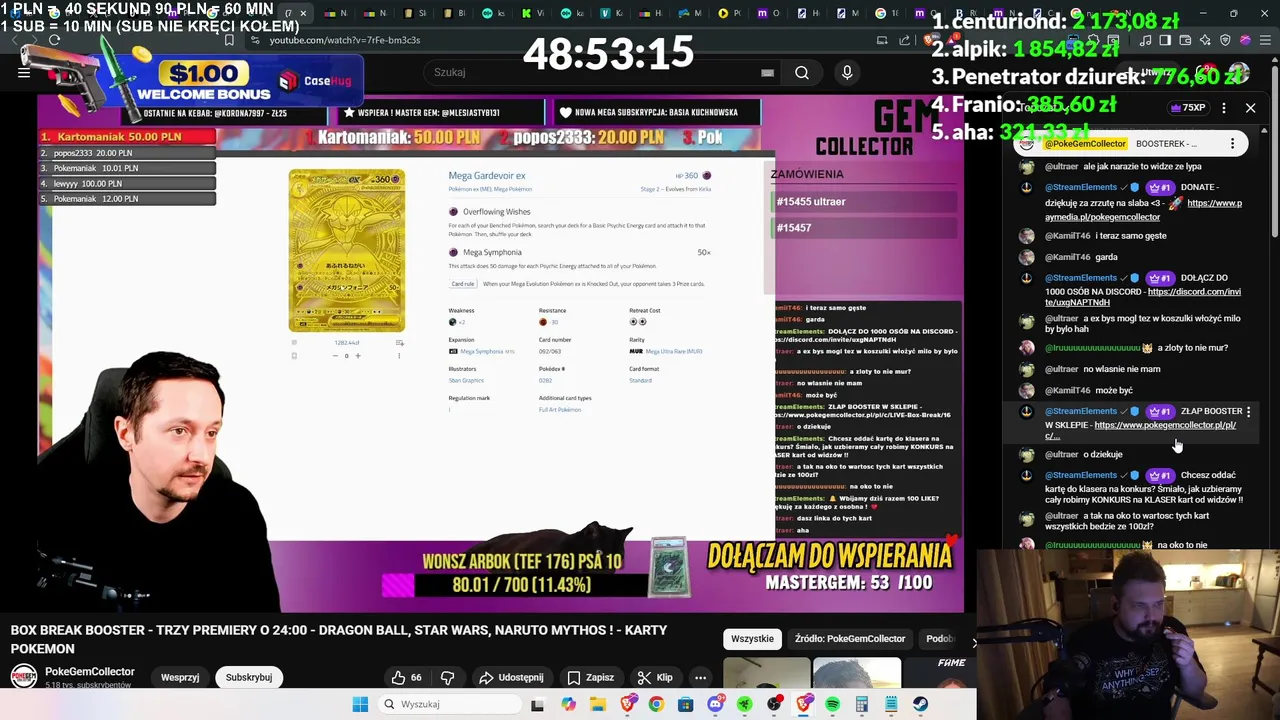The image size is (1280, 720).
Task: Open Discord from the taskbar
Action: (715, 704)
